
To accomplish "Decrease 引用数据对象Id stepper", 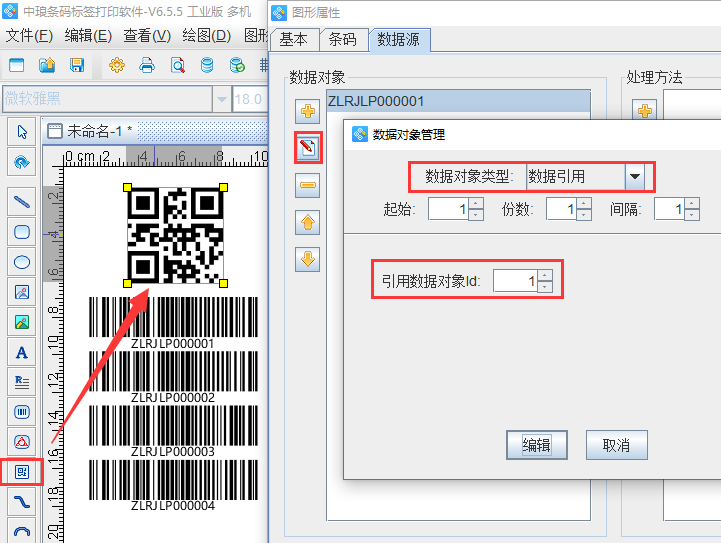I will (545, 286).
